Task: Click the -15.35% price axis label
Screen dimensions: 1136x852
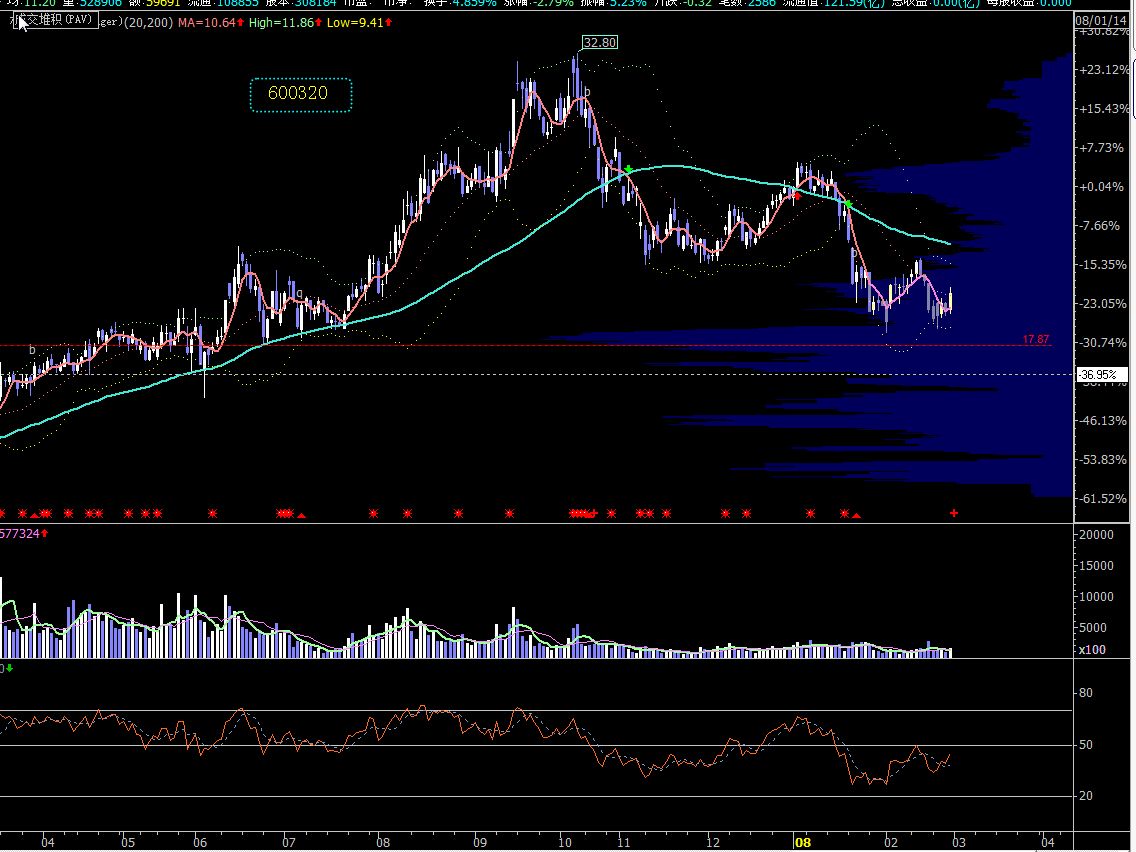Action: pos(1104,264)
